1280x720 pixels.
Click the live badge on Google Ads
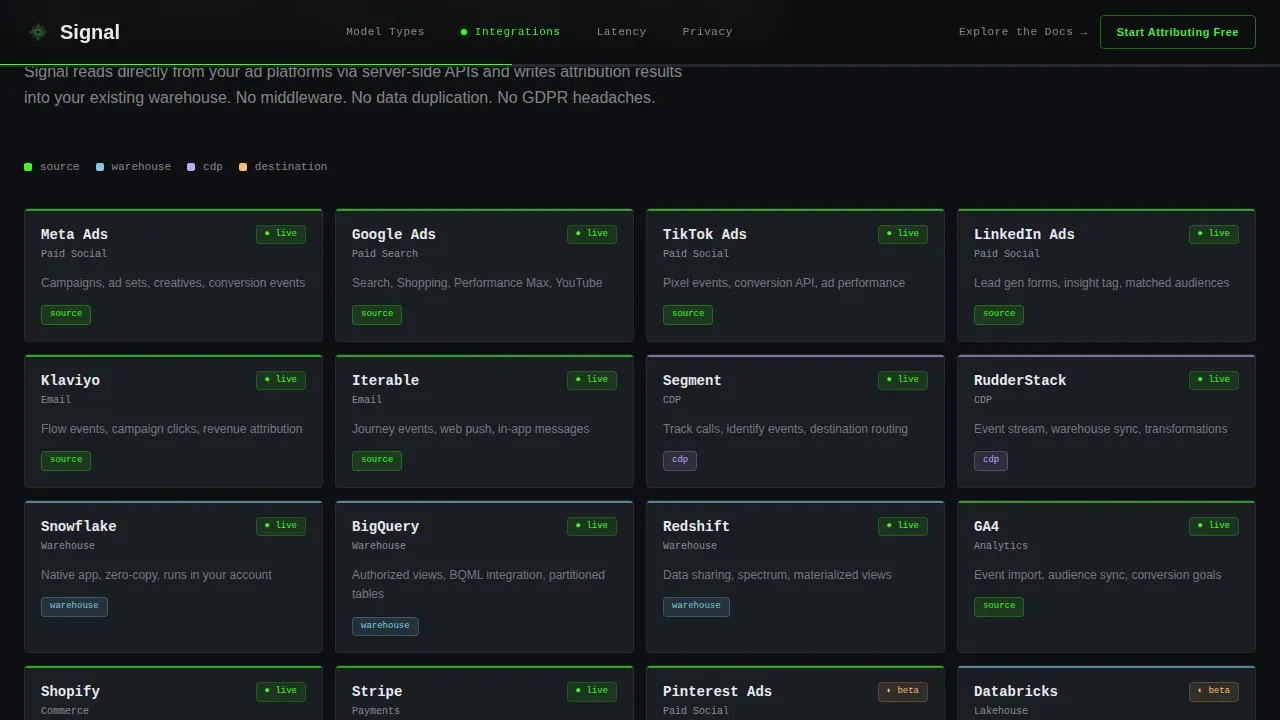(592, 234)
